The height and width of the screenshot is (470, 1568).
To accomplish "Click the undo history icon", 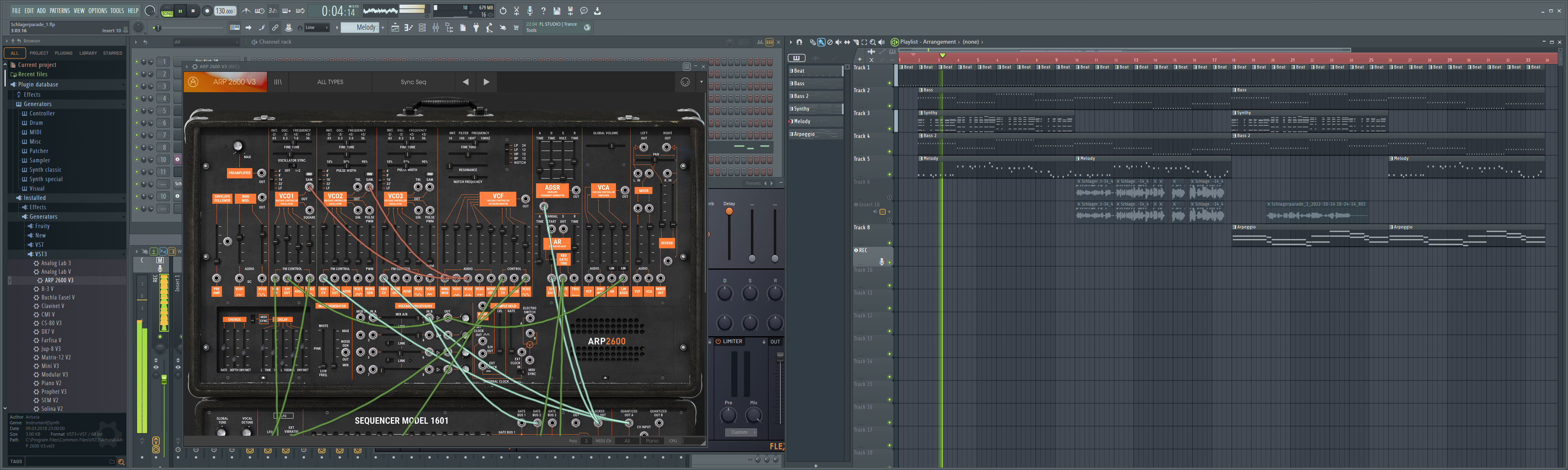I will pos(503,11).
